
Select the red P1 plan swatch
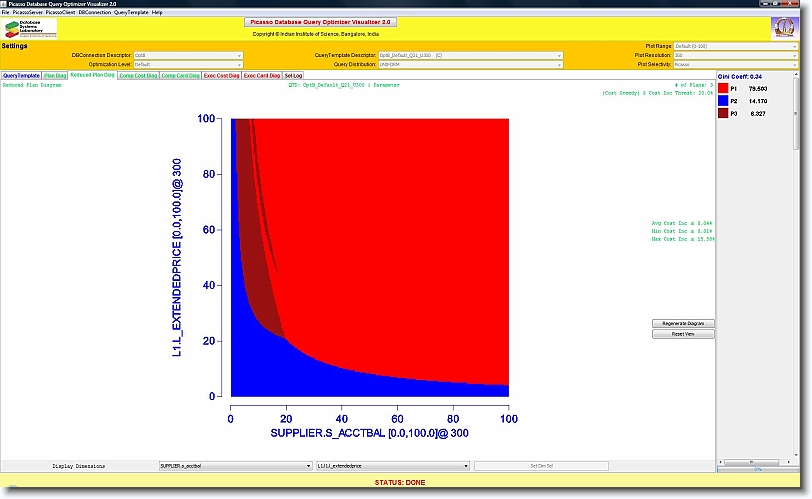(x=724, y=89)
